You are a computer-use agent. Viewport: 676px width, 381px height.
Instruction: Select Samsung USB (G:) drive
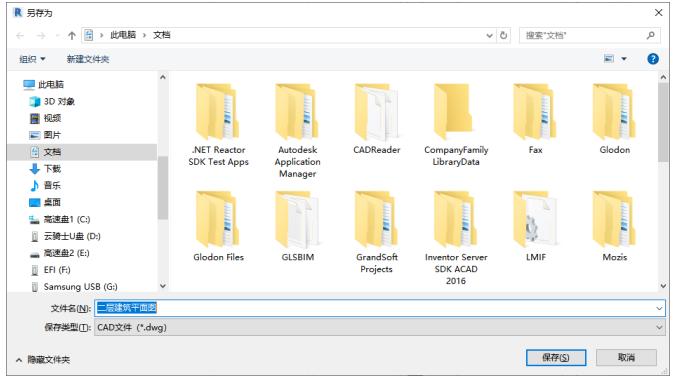(x=73, y=287)
